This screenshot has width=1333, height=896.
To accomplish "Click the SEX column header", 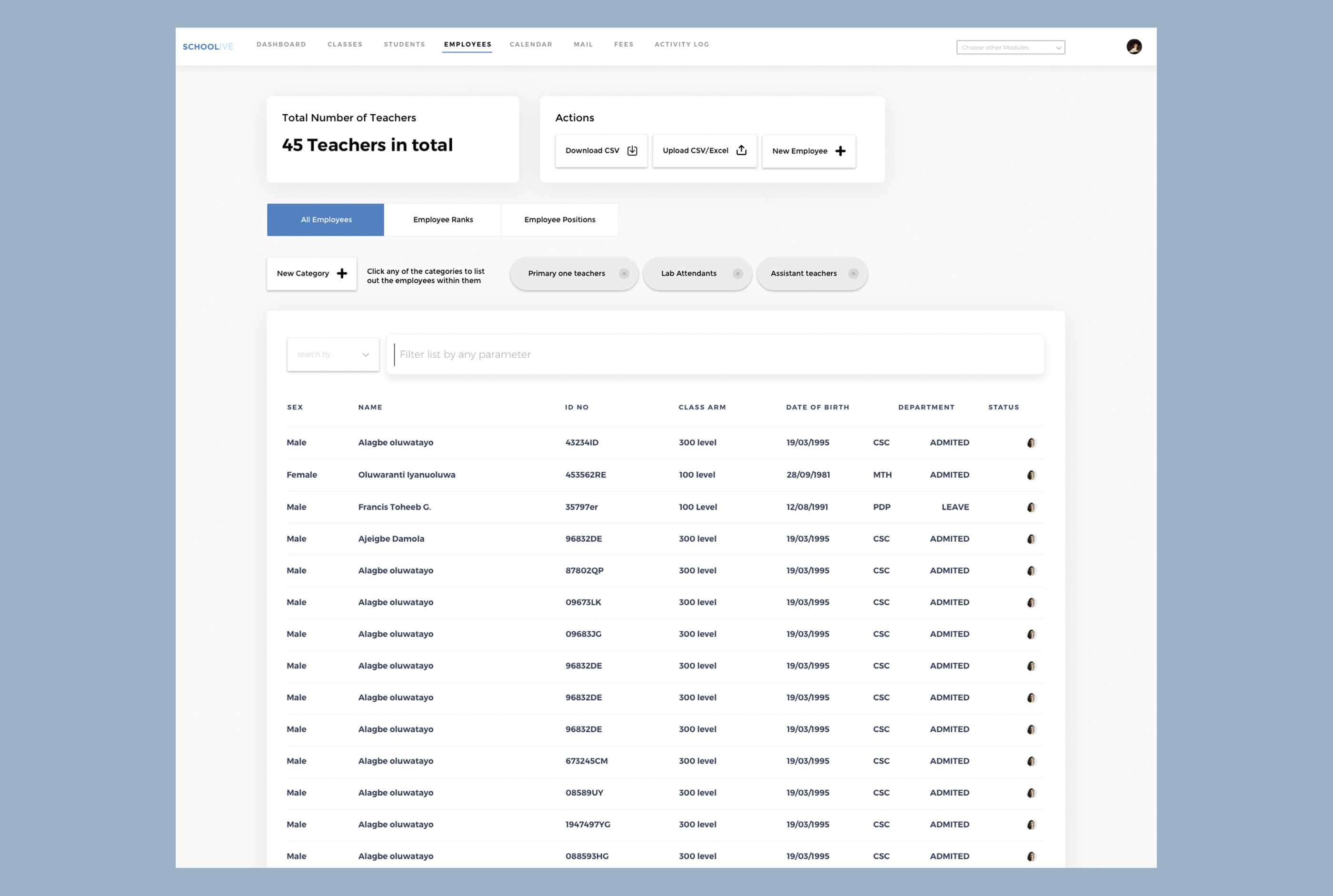I will 295,408.
